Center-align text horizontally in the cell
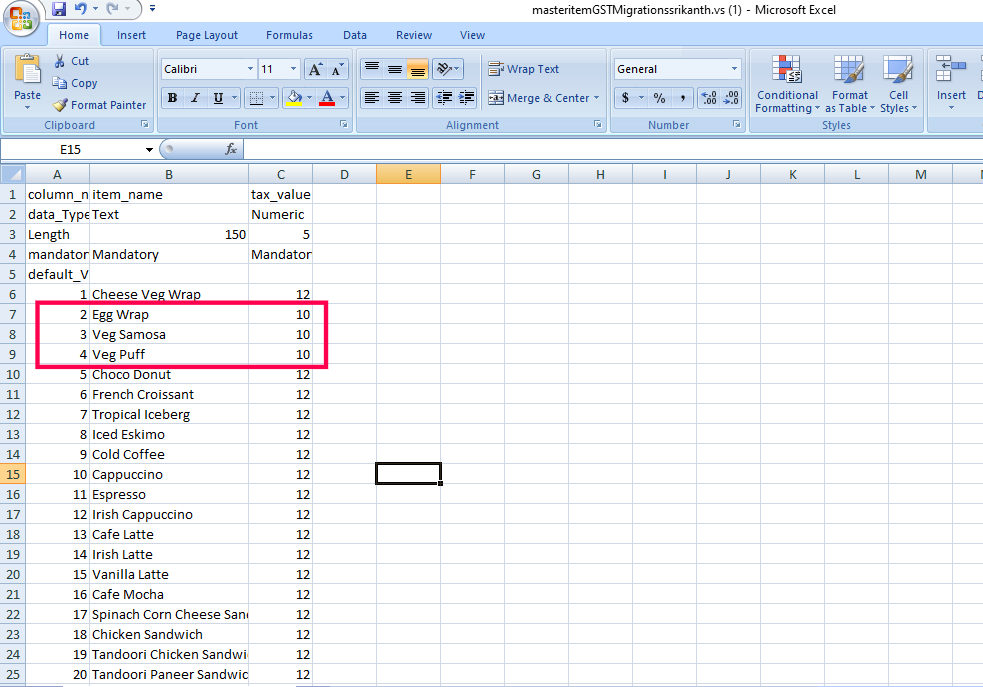 [x=395, y=98]
